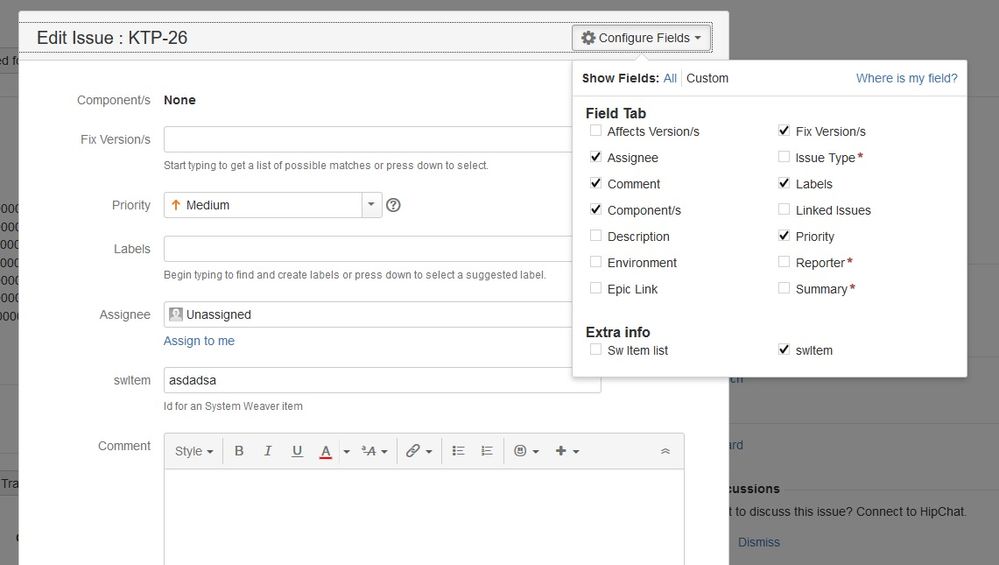Toggle underline formatting in Comment editor
The image size is (999, 565).
(297, 451)
